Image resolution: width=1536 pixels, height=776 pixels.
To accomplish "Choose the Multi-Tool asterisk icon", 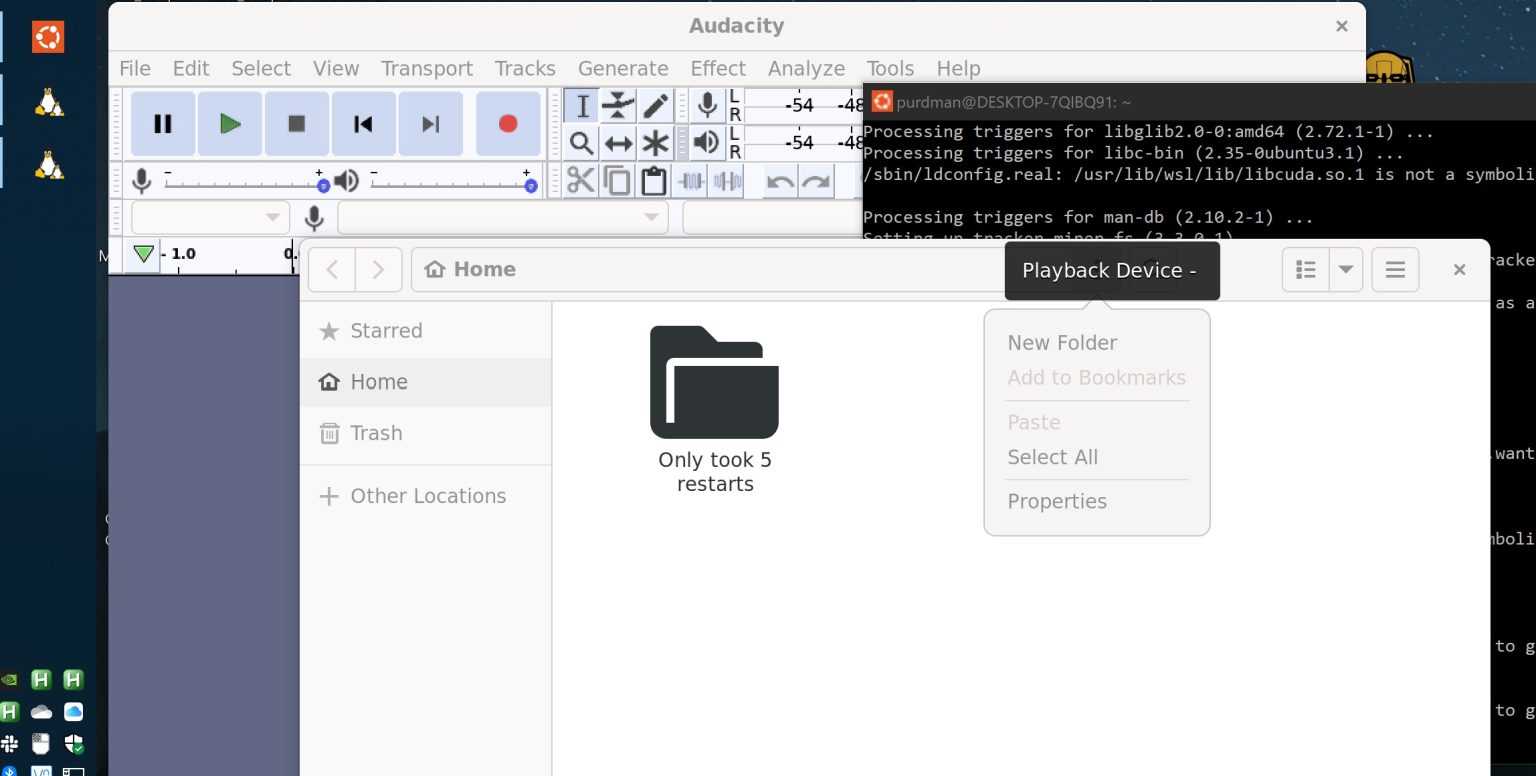I will pos(655,143).
